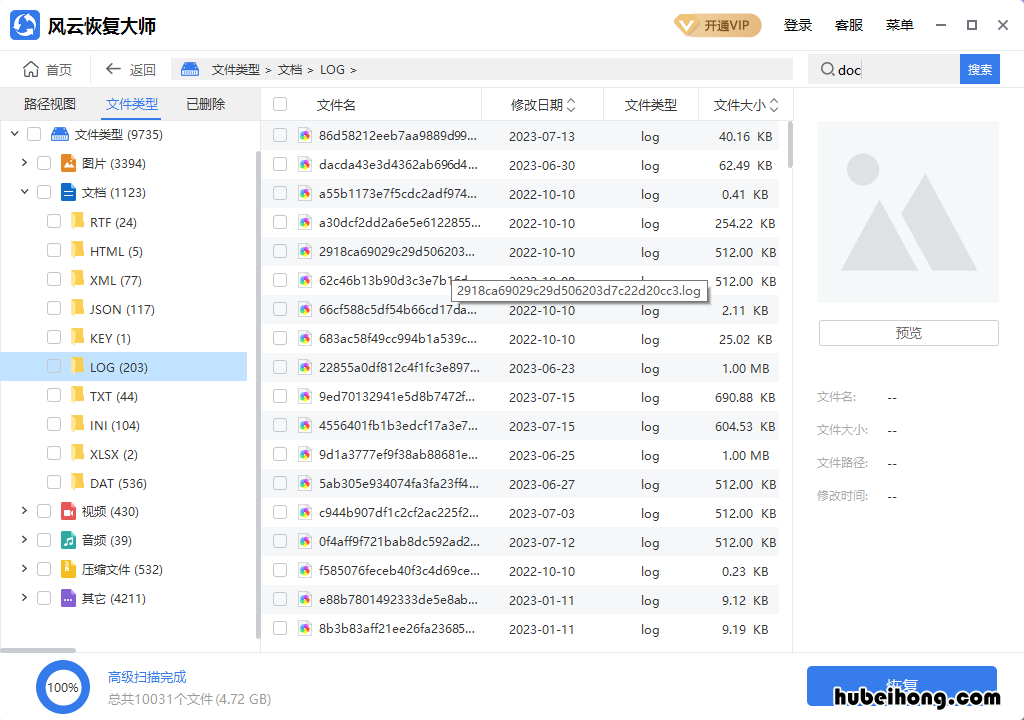
Task: Open the 菜单 menu
Action: click(x=899, y=25)
